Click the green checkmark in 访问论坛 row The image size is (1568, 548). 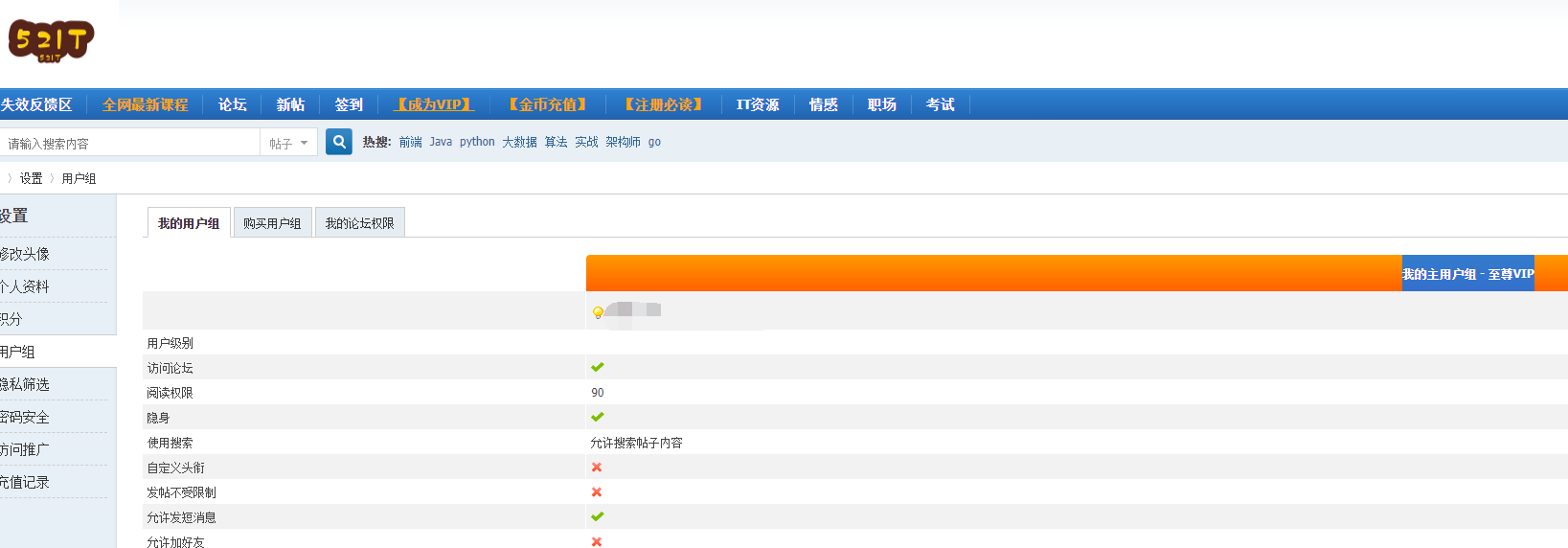click(x=598, y=367)
